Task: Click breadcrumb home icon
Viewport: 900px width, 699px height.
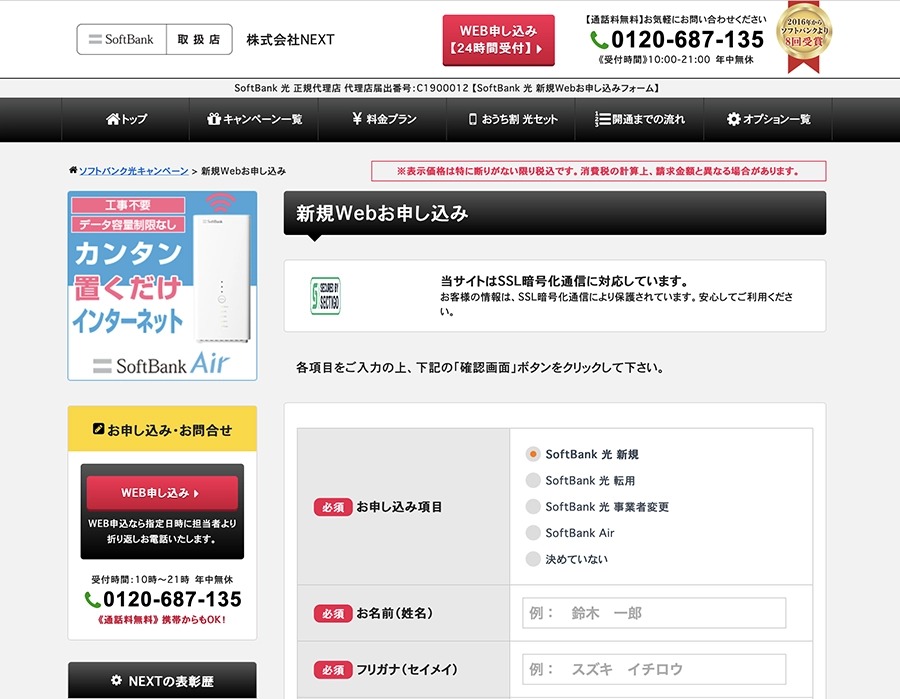Action: tap(73, 170)
